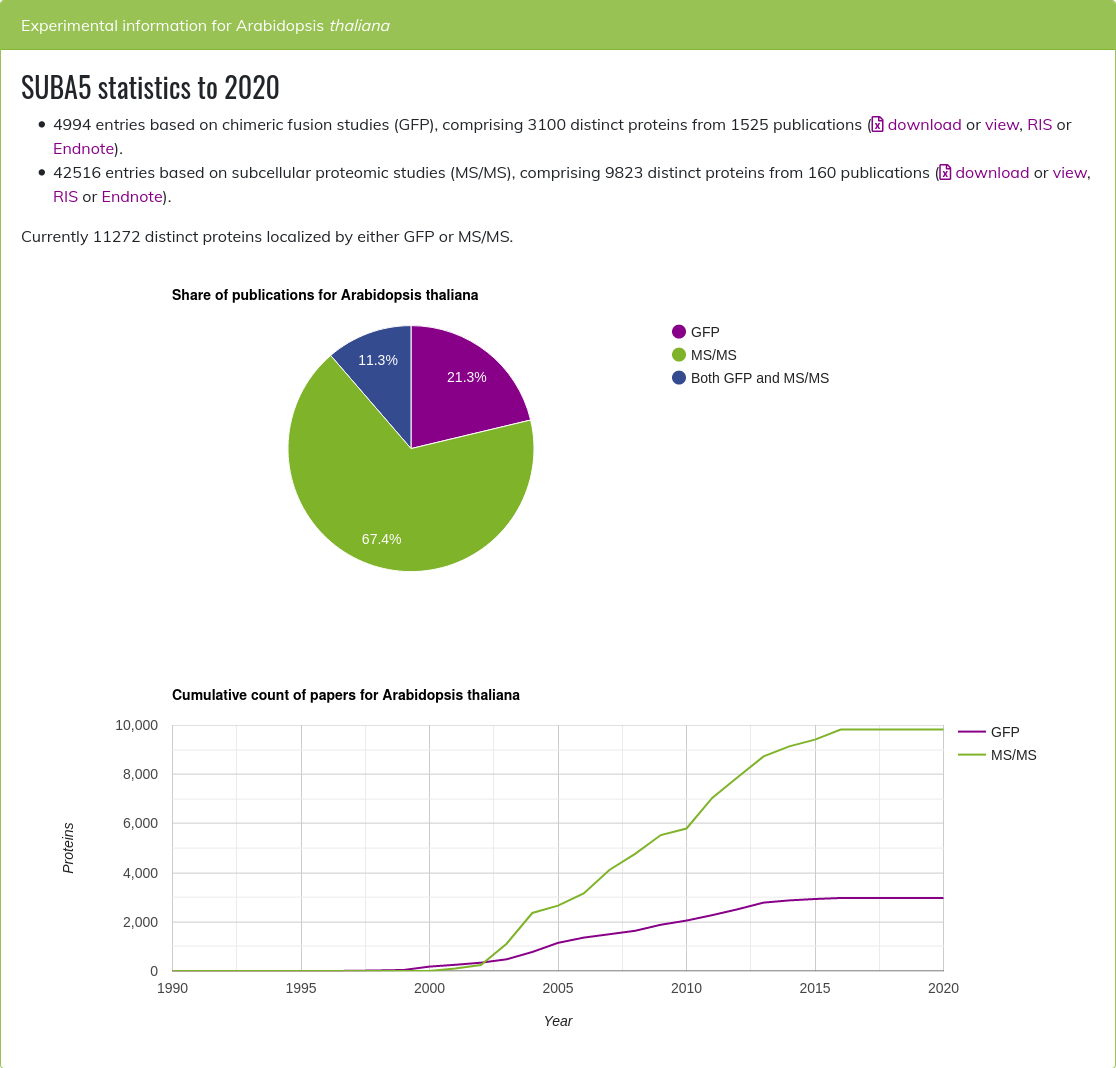Toggle the Both GFP and MS/MS pie entry

point(750,378)
